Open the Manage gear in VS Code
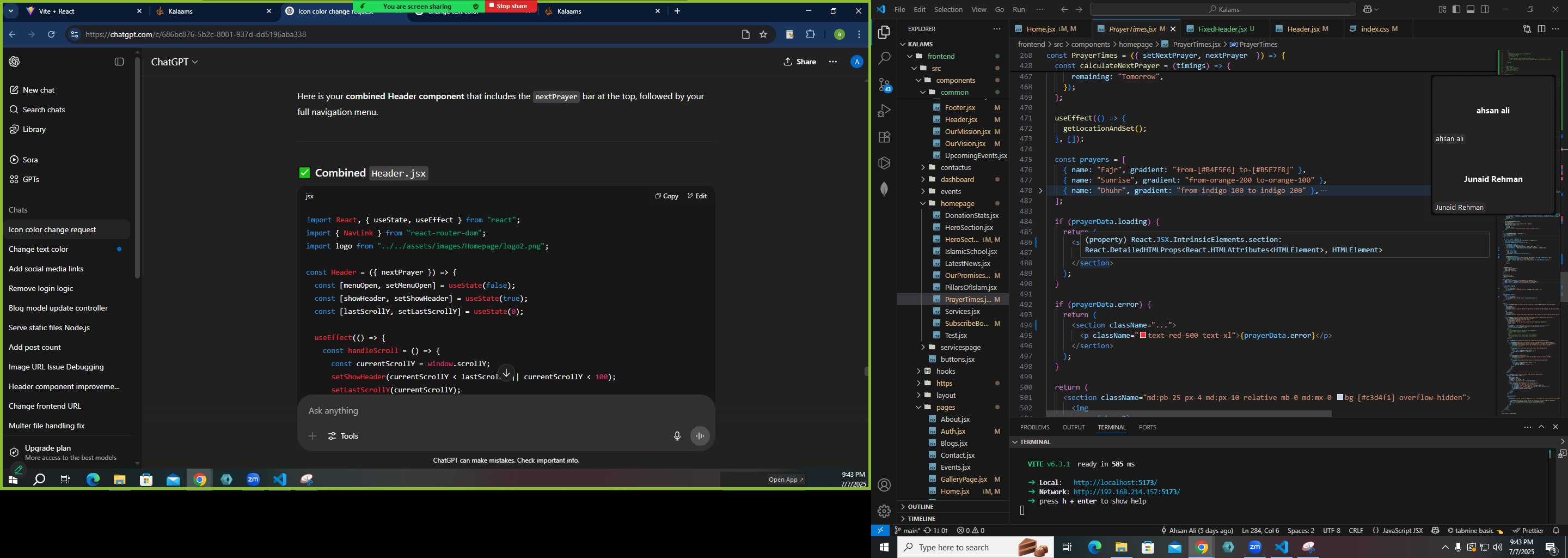Screen dimensions: 1568x558 884,511
